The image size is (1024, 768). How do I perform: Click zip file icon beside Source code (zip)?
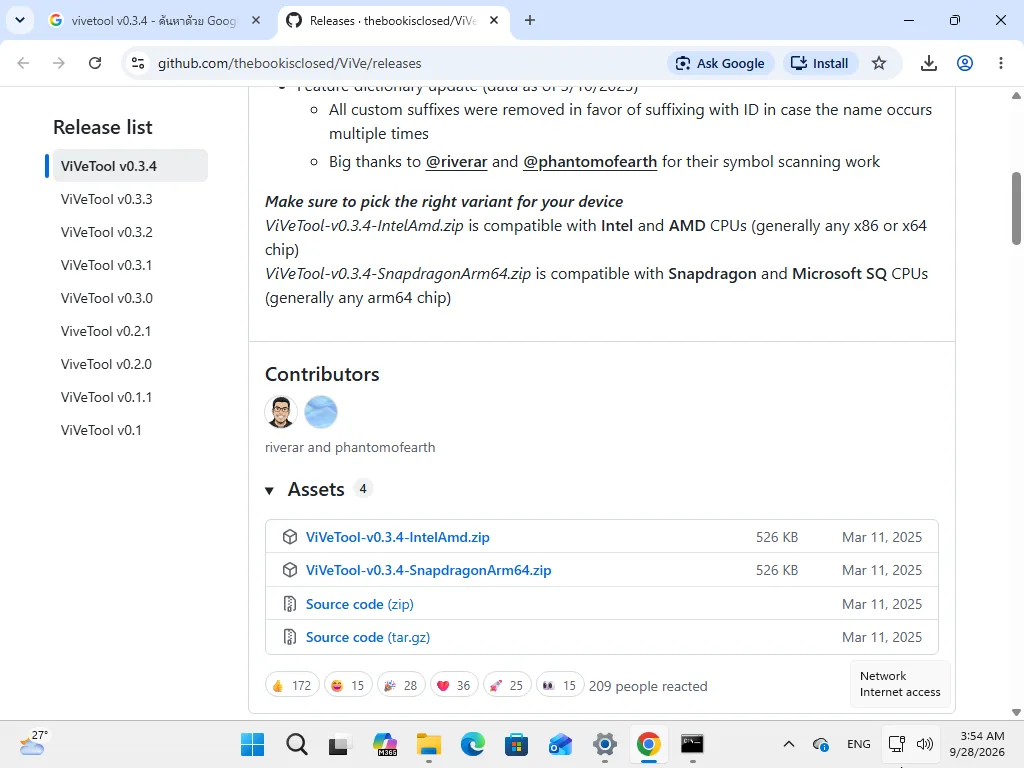click(289, 604)
